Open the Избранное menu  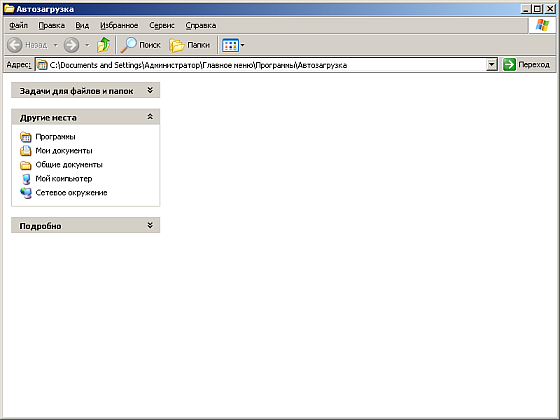(119, 25)
